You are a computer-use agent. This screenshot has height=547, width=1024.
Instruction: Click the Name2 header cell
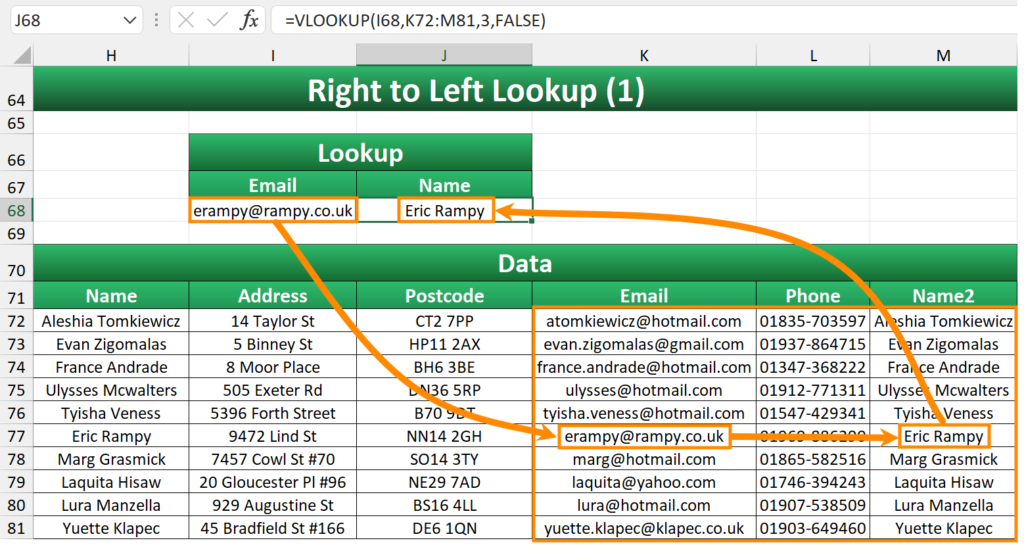point(943,296)
